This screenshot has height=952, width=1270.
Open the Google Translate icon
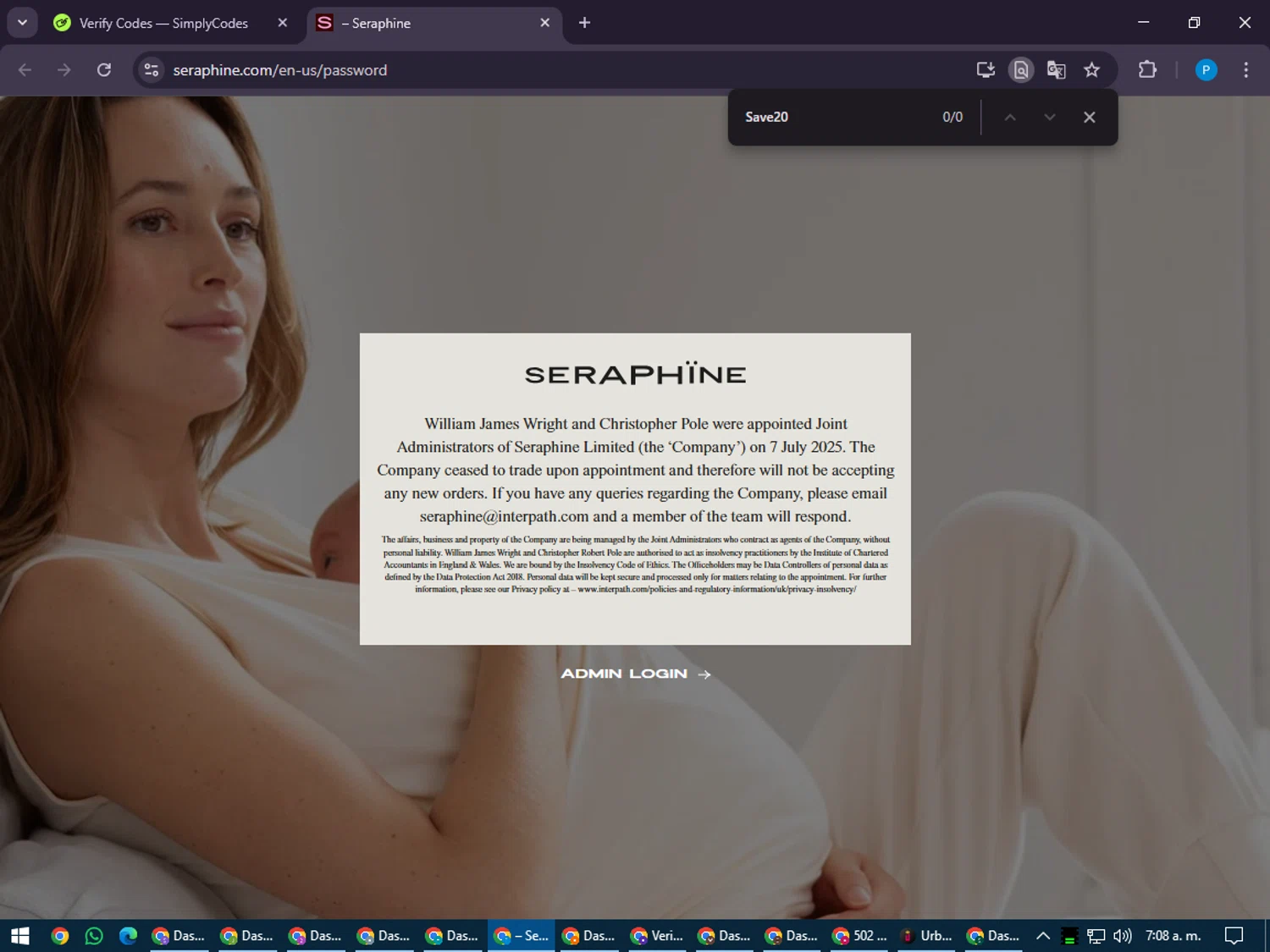(x=1056, y=70)
